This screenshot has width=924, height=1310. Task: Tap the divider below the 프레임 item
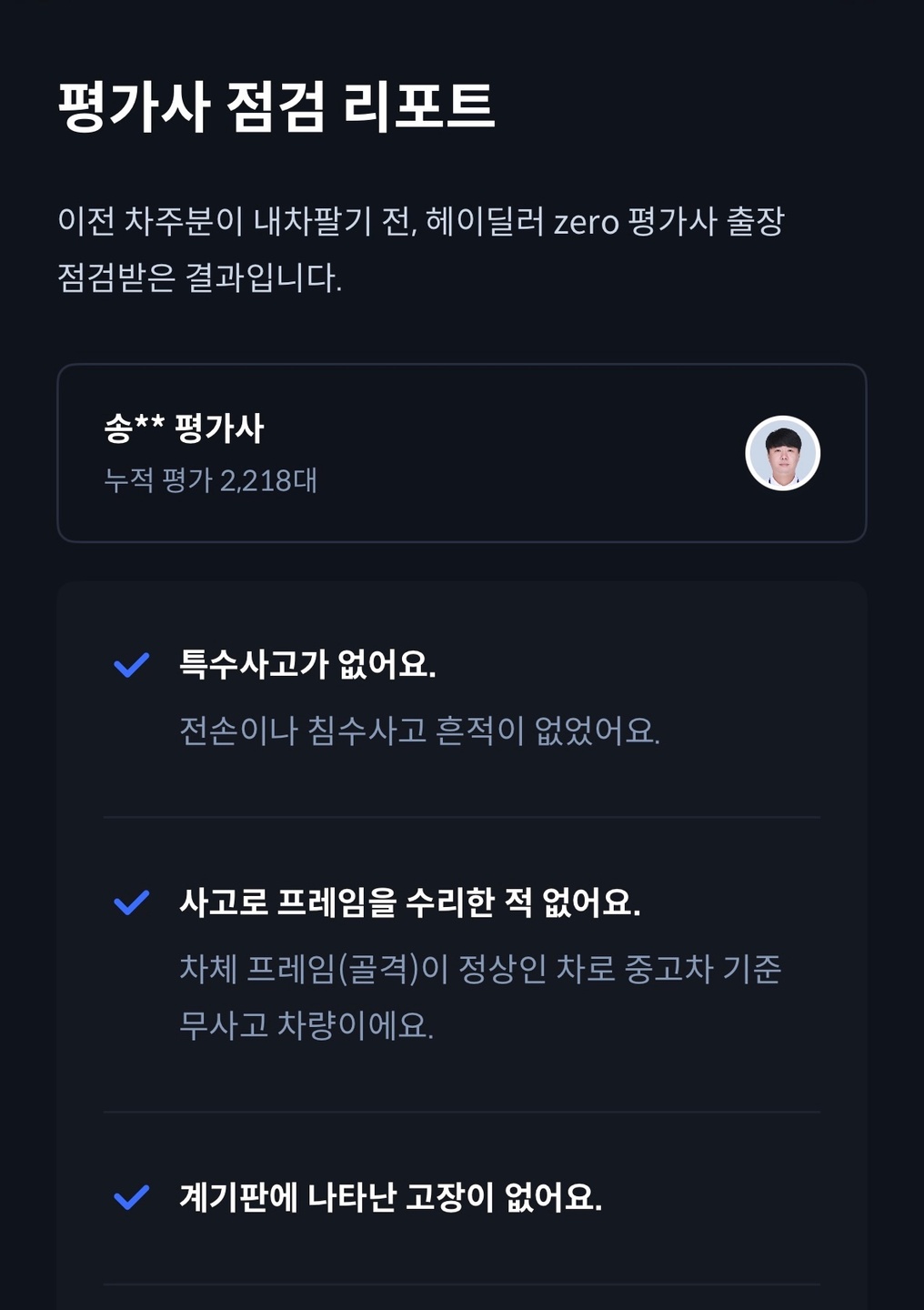tap(462, 1112)
